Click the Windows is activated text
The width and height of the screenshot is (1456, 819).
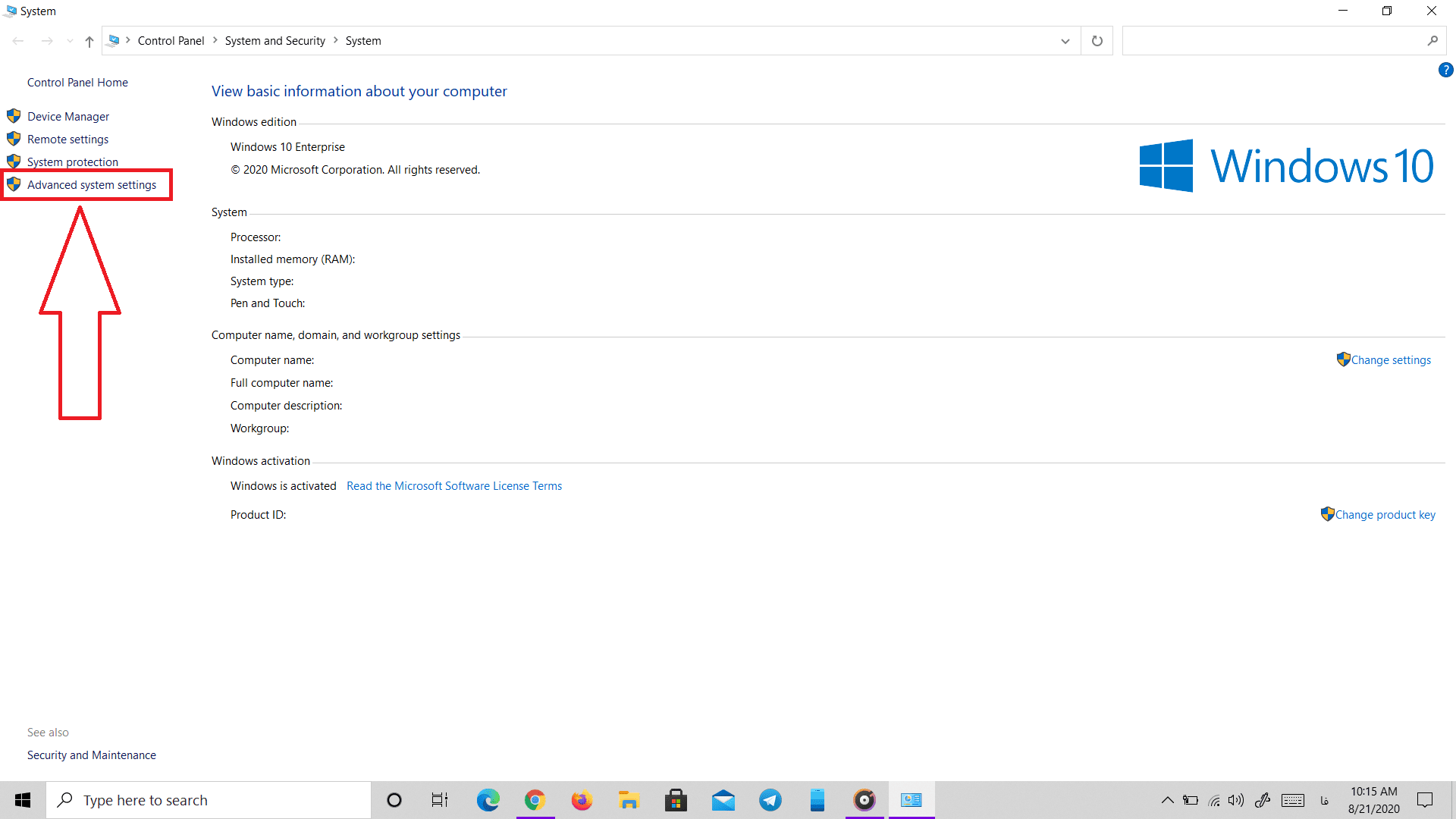(x=283, y=486)
